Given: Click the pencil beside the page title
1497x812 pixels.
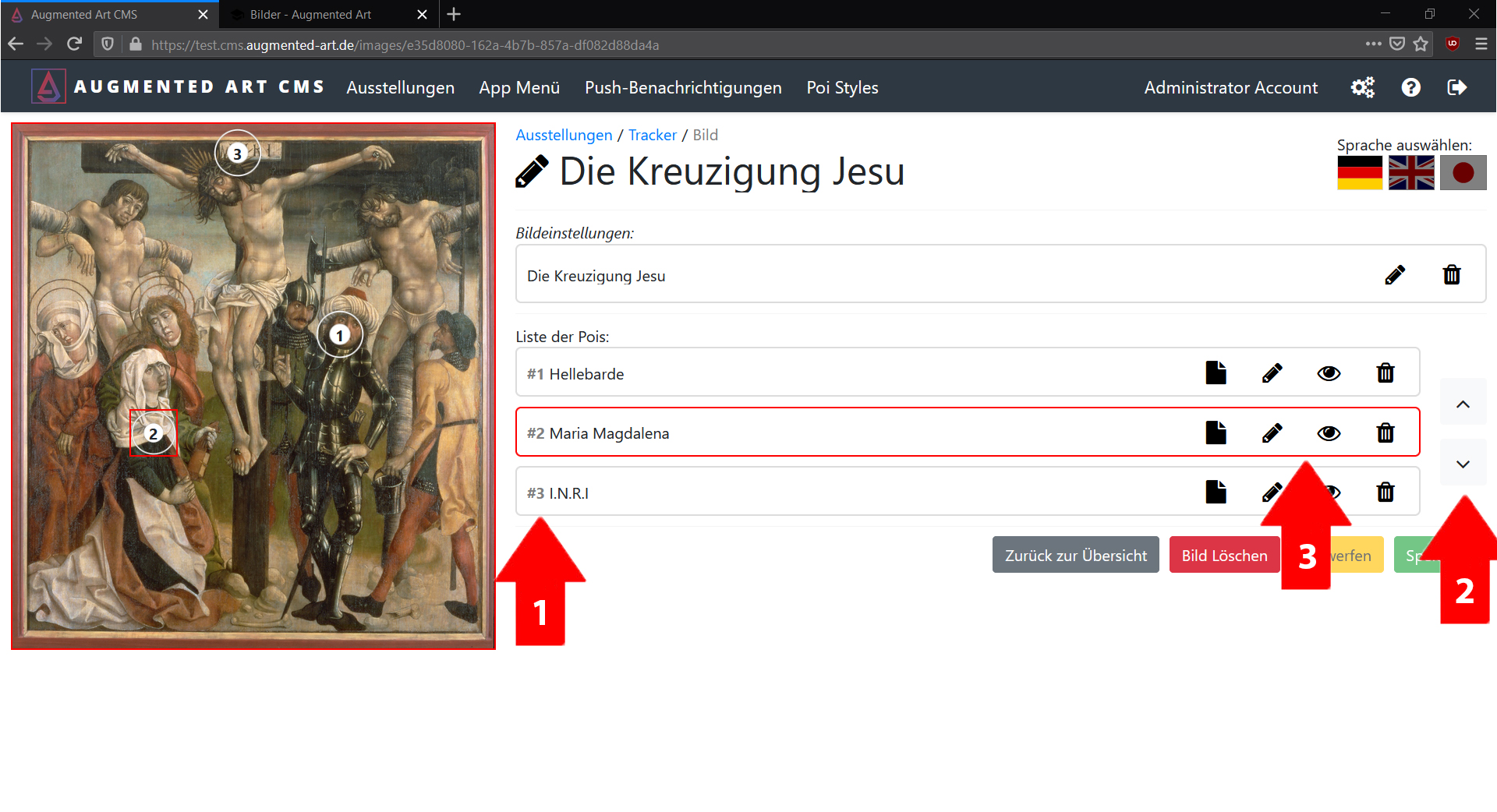Looking at the screenshot, I should click(x=532, y=171).
